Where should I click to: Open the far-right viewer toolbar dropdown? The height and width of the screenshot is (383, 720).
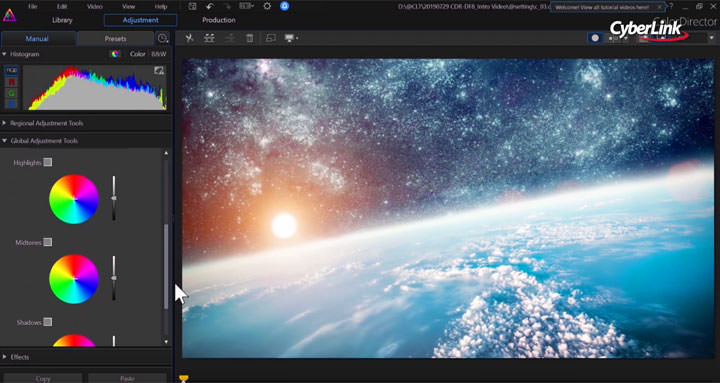pos(712,39)
